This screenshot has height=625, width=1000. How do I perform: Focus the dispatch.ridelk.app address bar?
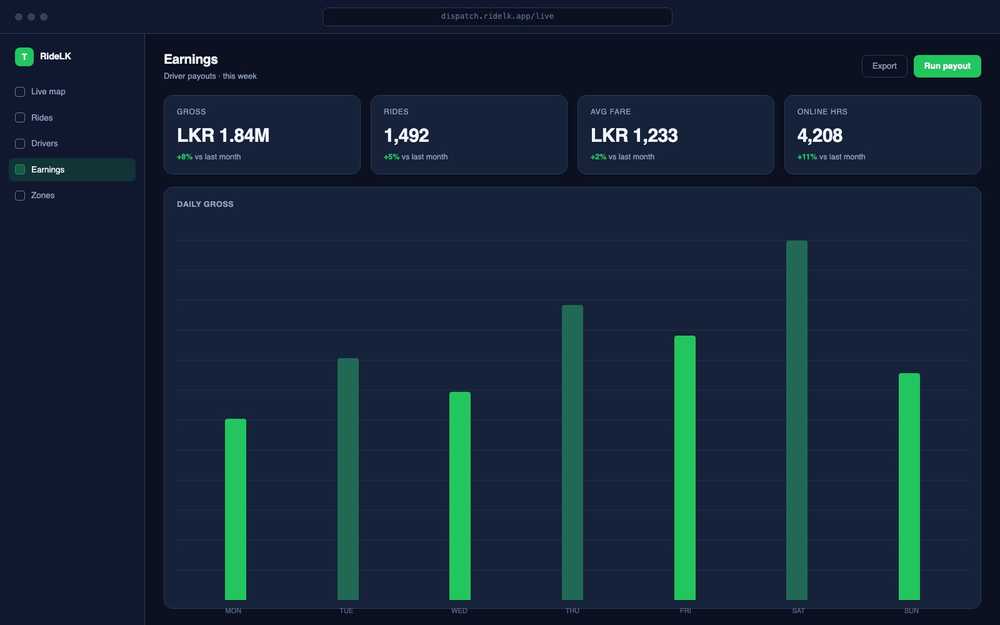[x=497, y=17]
